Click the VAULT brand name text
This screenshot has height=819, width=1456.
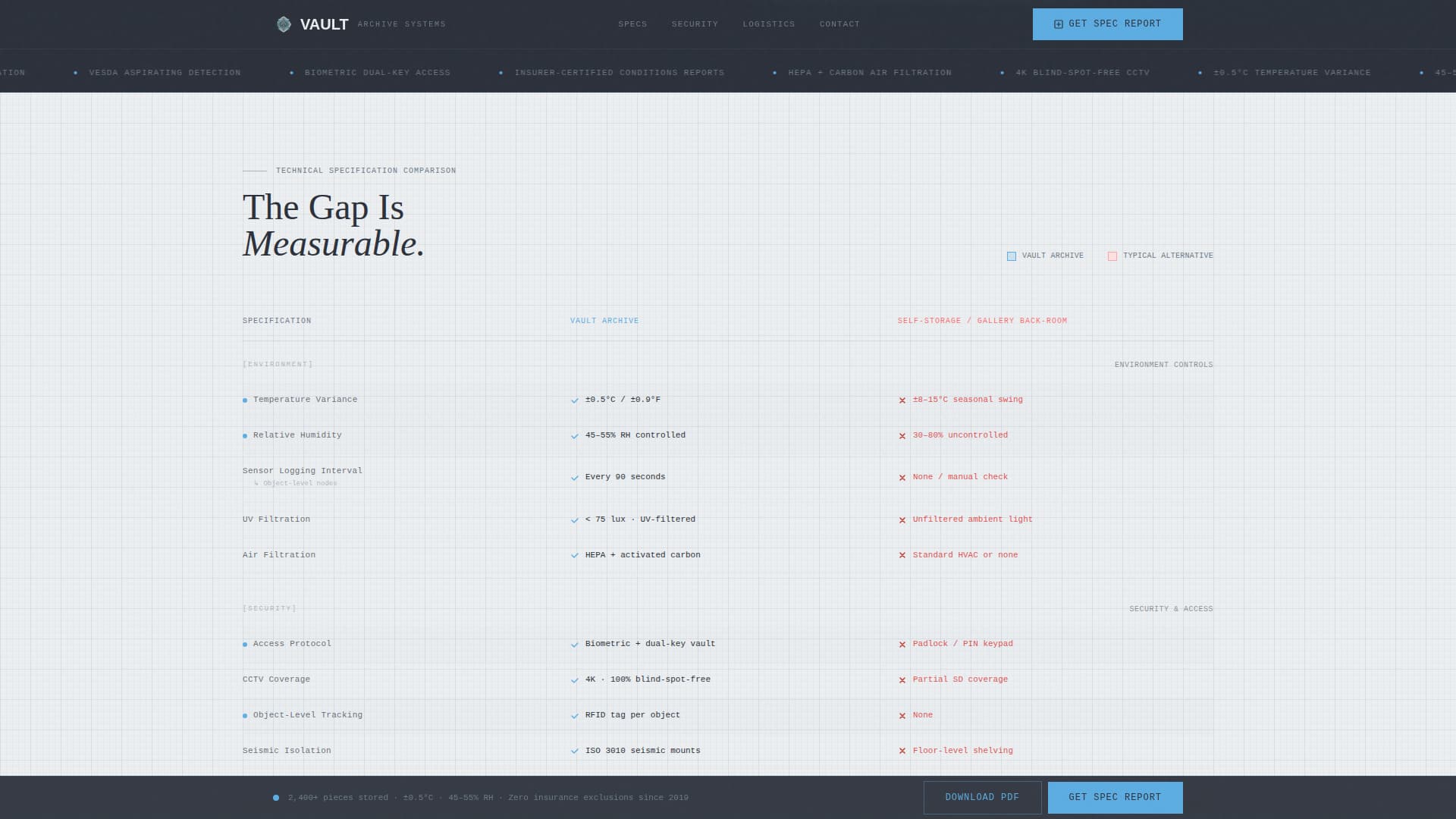pos(324,24)
